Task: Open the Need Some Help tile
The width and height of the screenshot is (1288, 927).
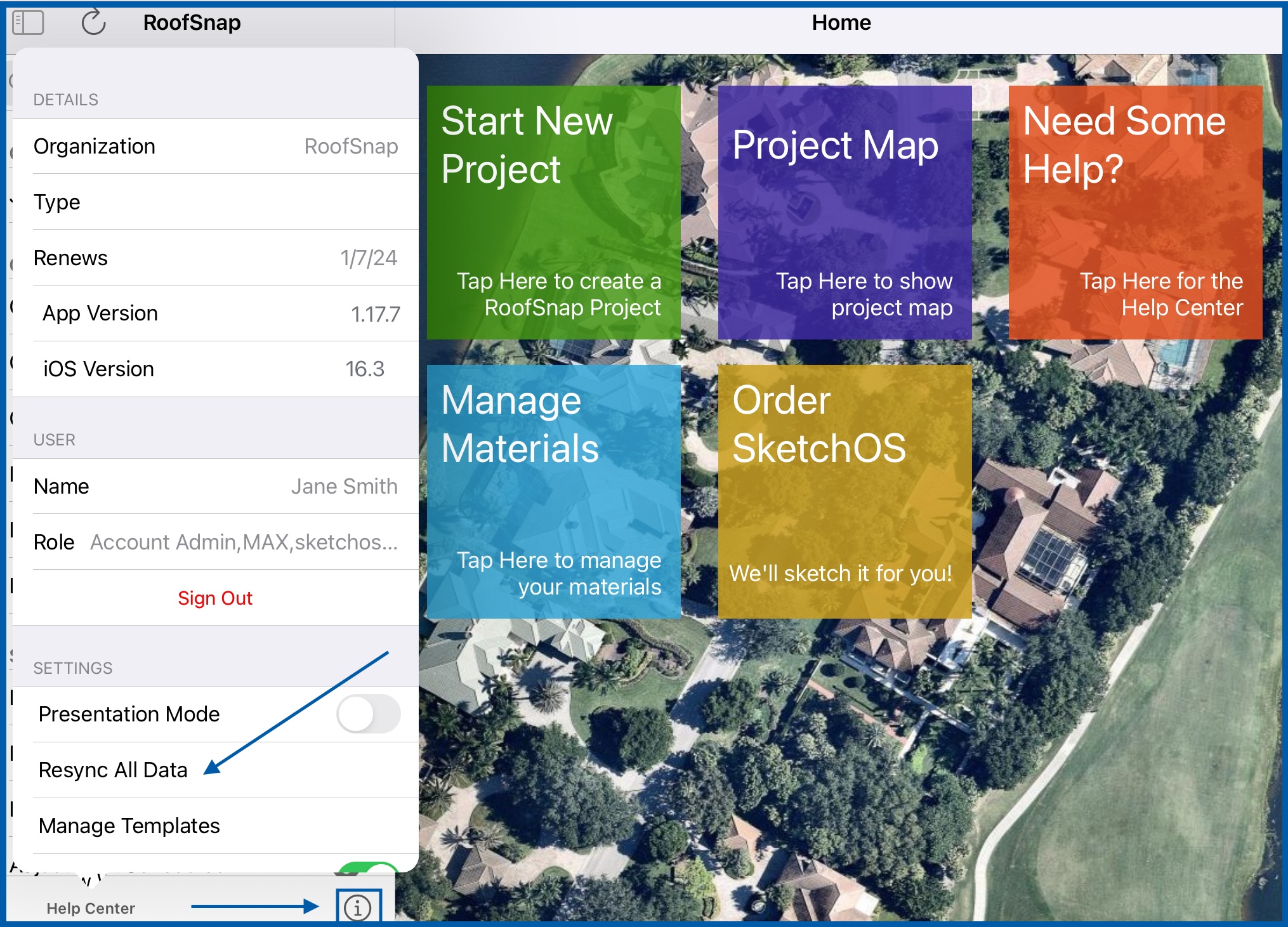Action: (x=1135, y=213)
